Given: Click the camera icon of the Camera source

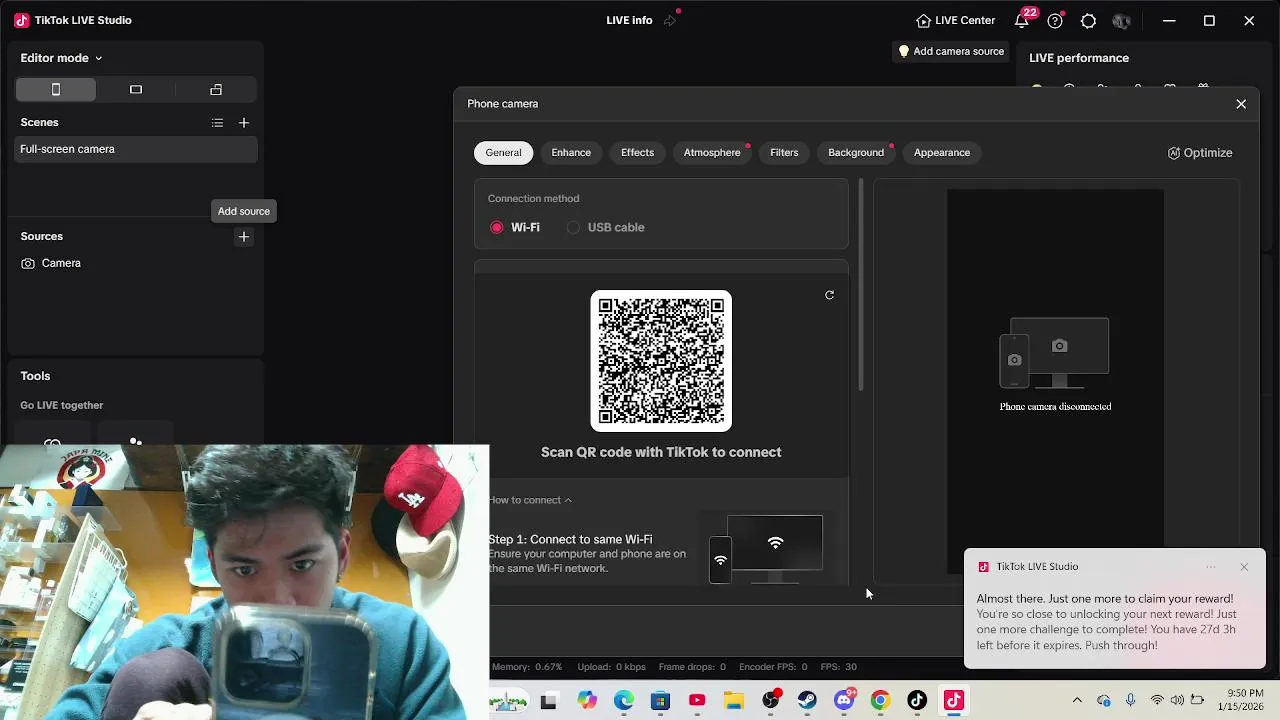Looking at the screenshot, I should (28, 263).
